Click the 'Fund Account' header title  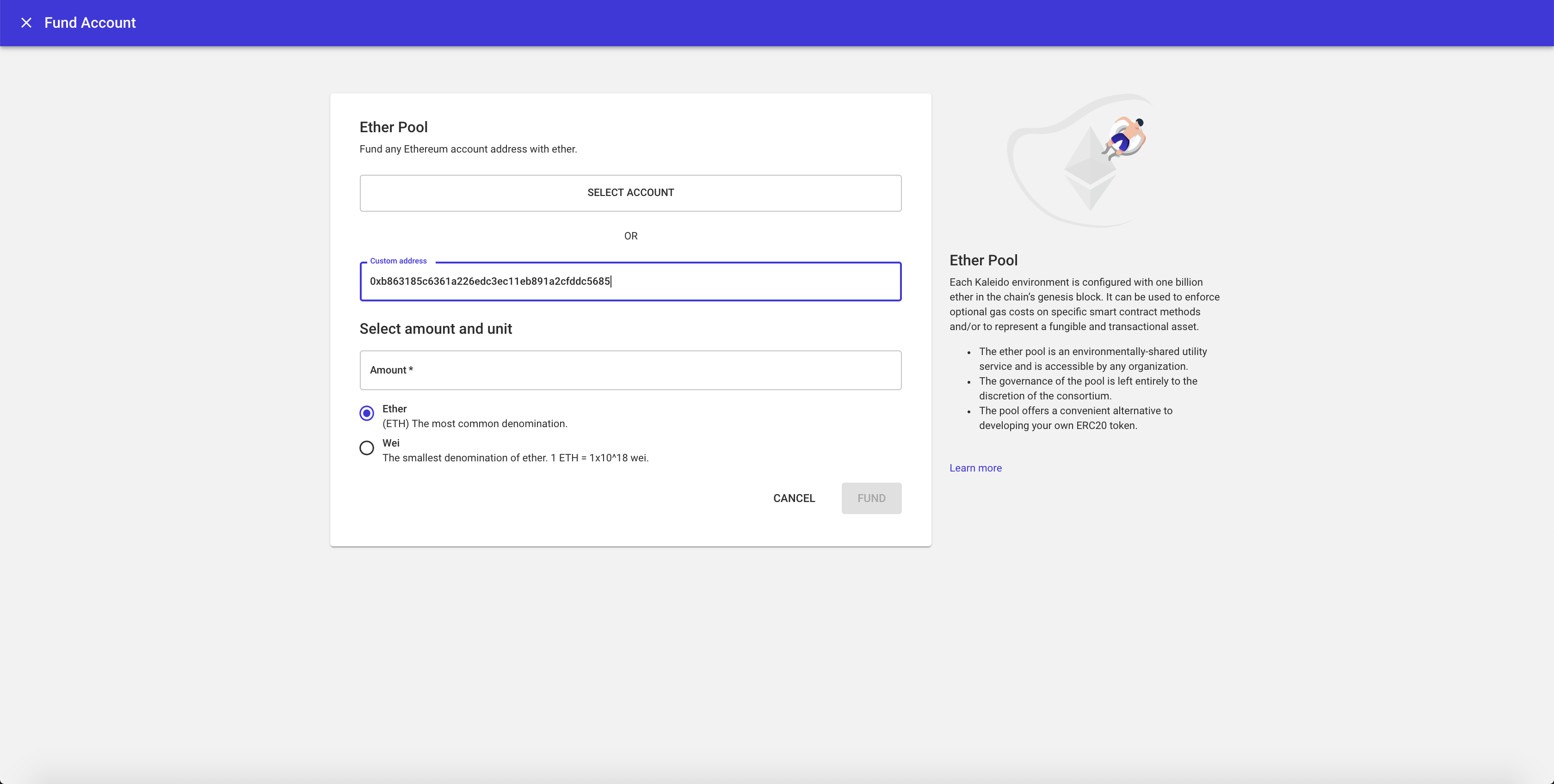click(90, 23)
